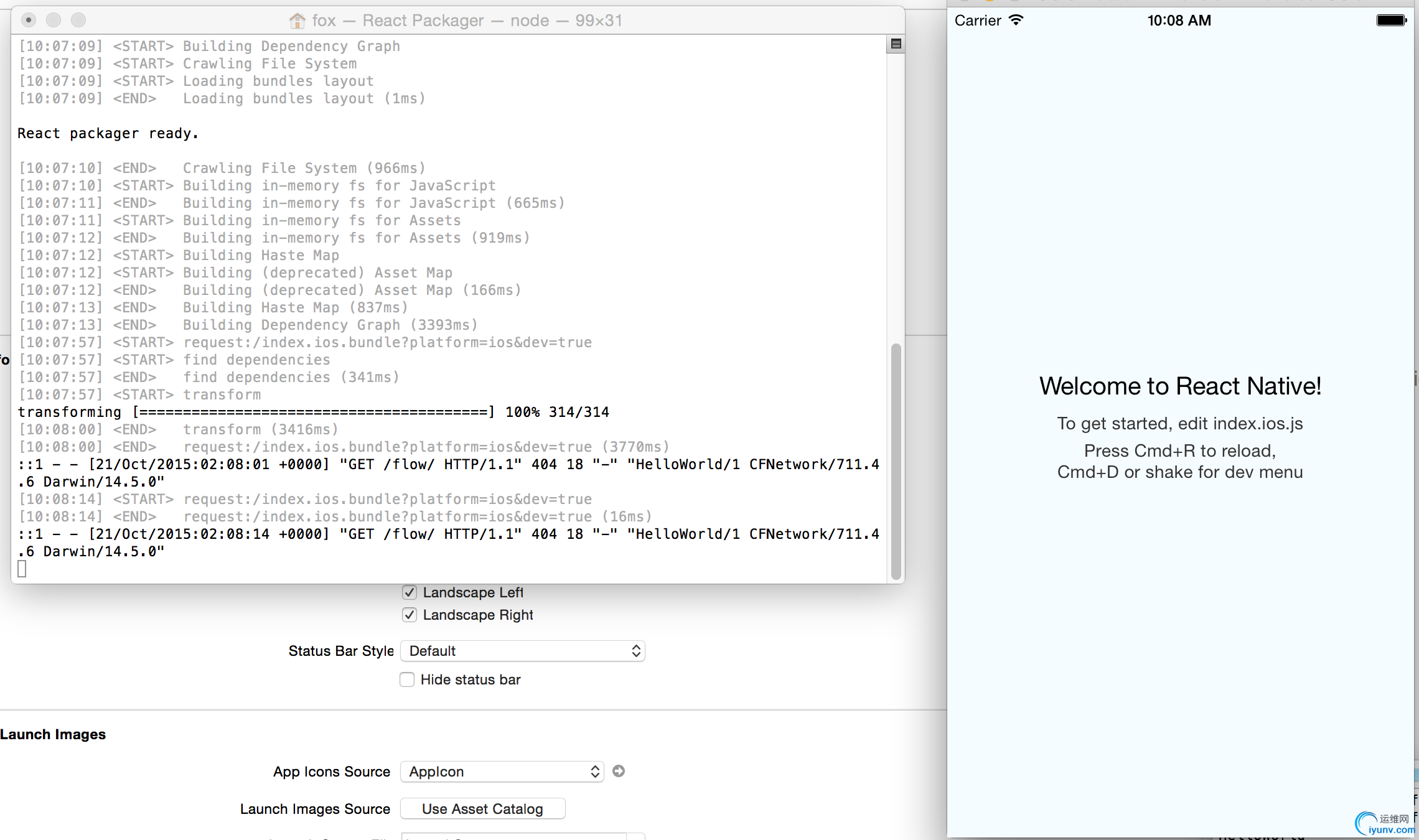Click 'find dependencies (341ms)' log line
This screenshot has width=1419, height=840.
pyautogui.click(x=209, y=377)
